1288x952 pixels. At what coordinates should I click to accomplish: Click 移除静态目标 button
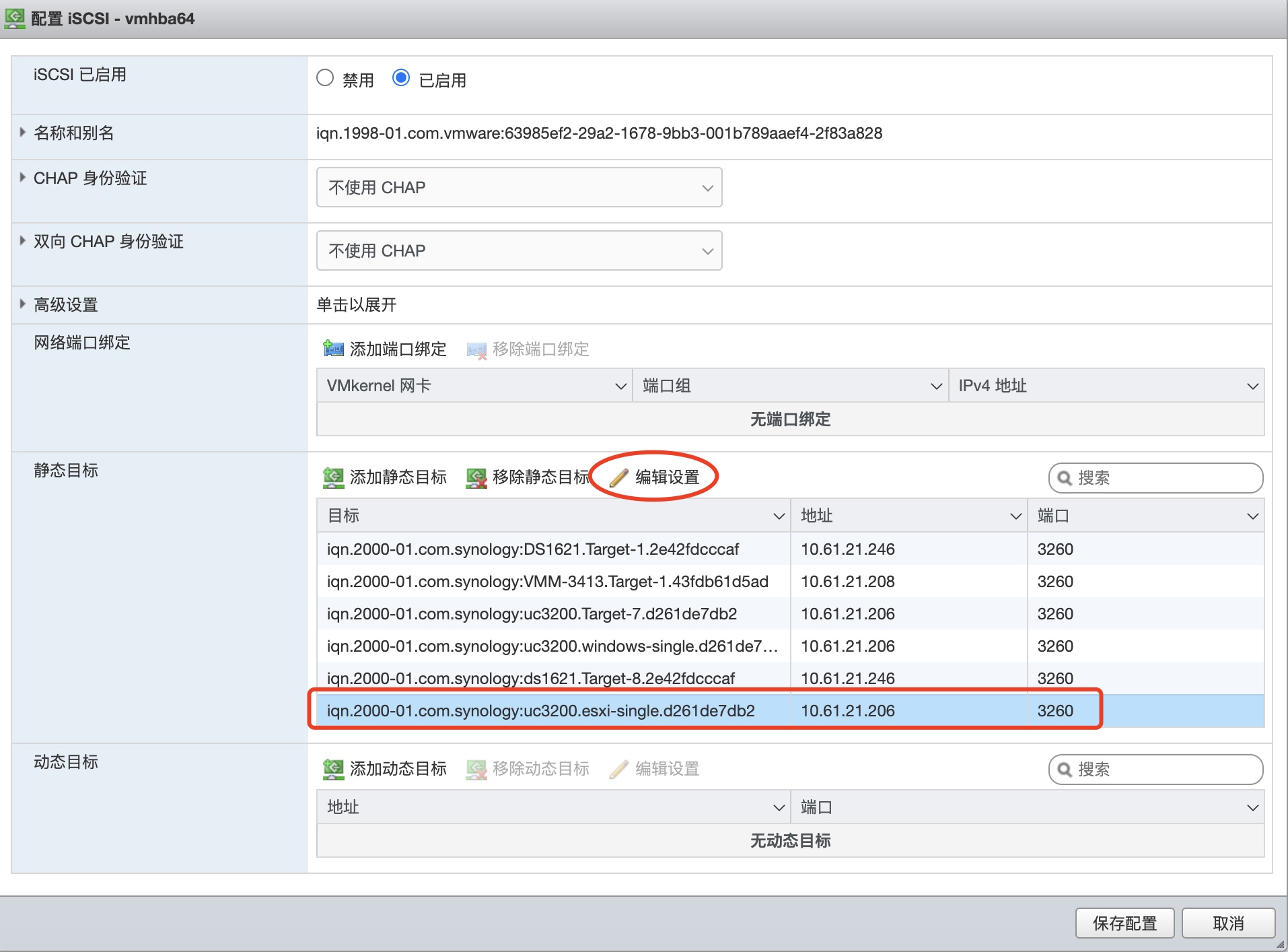(528, 477)
